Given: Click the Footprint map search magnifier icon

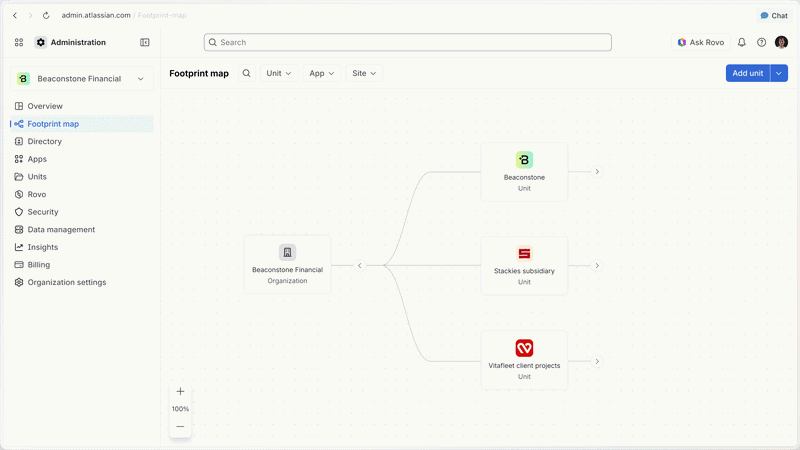Looking at the screenshot, I should 246,73.
